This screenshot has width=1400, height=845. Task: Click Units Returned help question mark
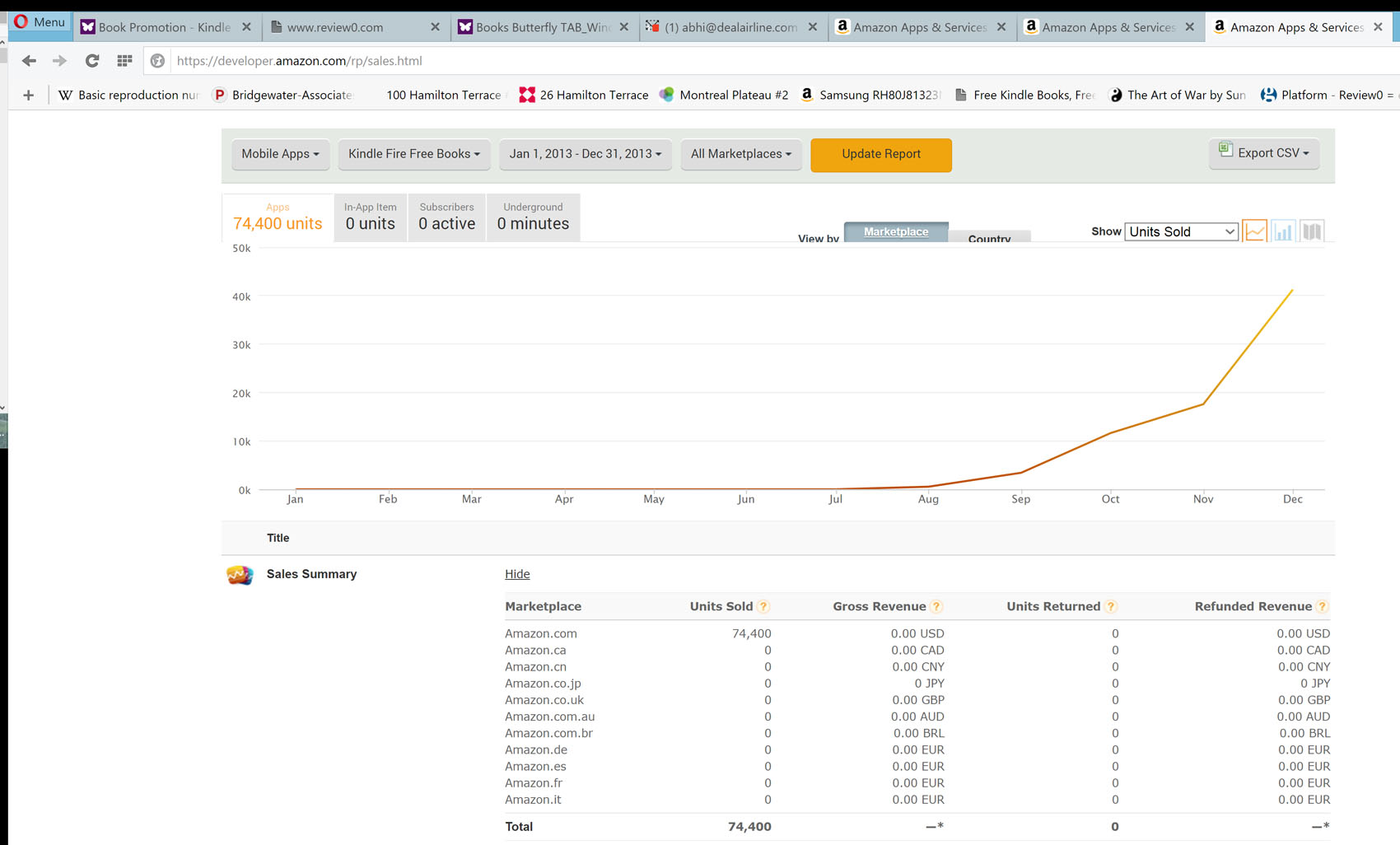(1111, 607)
